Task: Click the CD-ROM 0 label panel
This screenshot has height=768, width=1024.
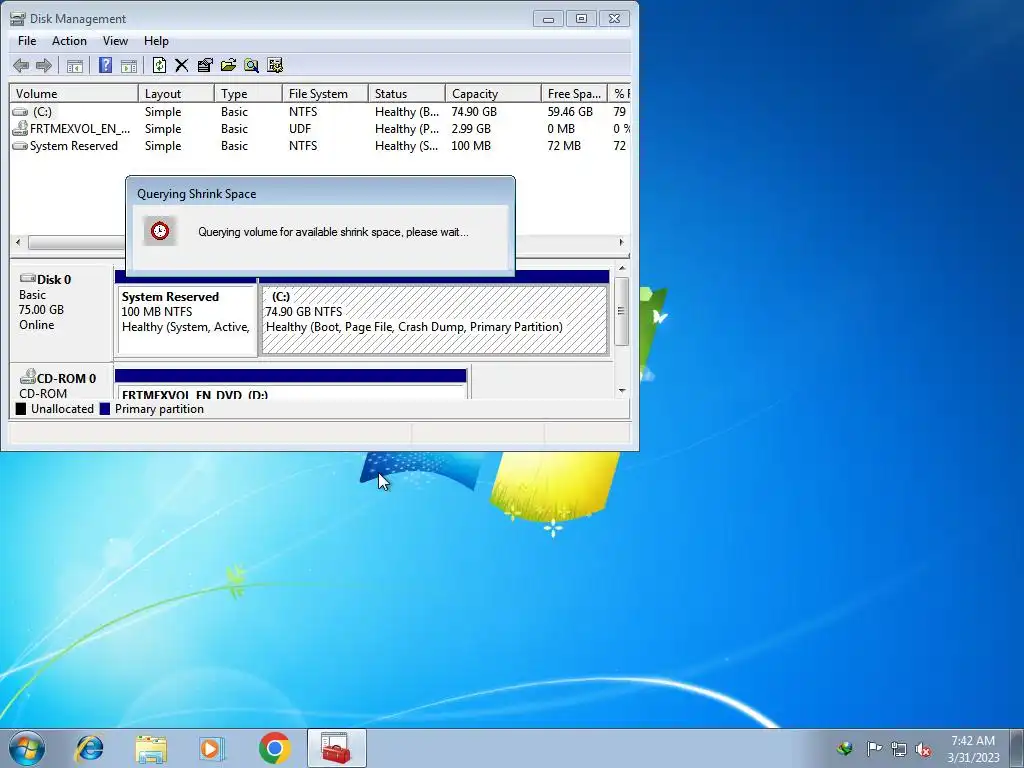Action: tap(61, 383)
